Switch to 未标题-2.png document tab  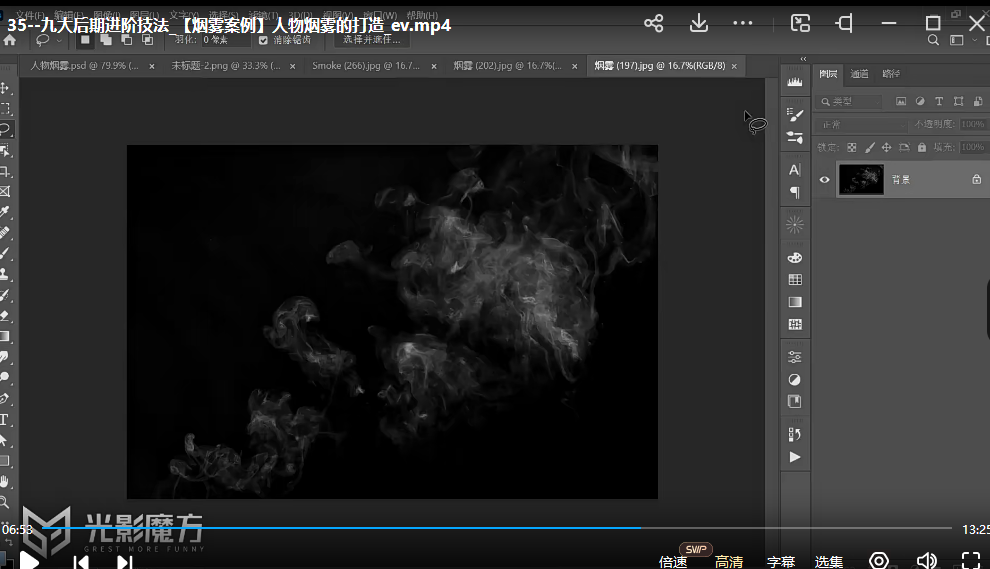pyautogui.click(x=225, y=66)
